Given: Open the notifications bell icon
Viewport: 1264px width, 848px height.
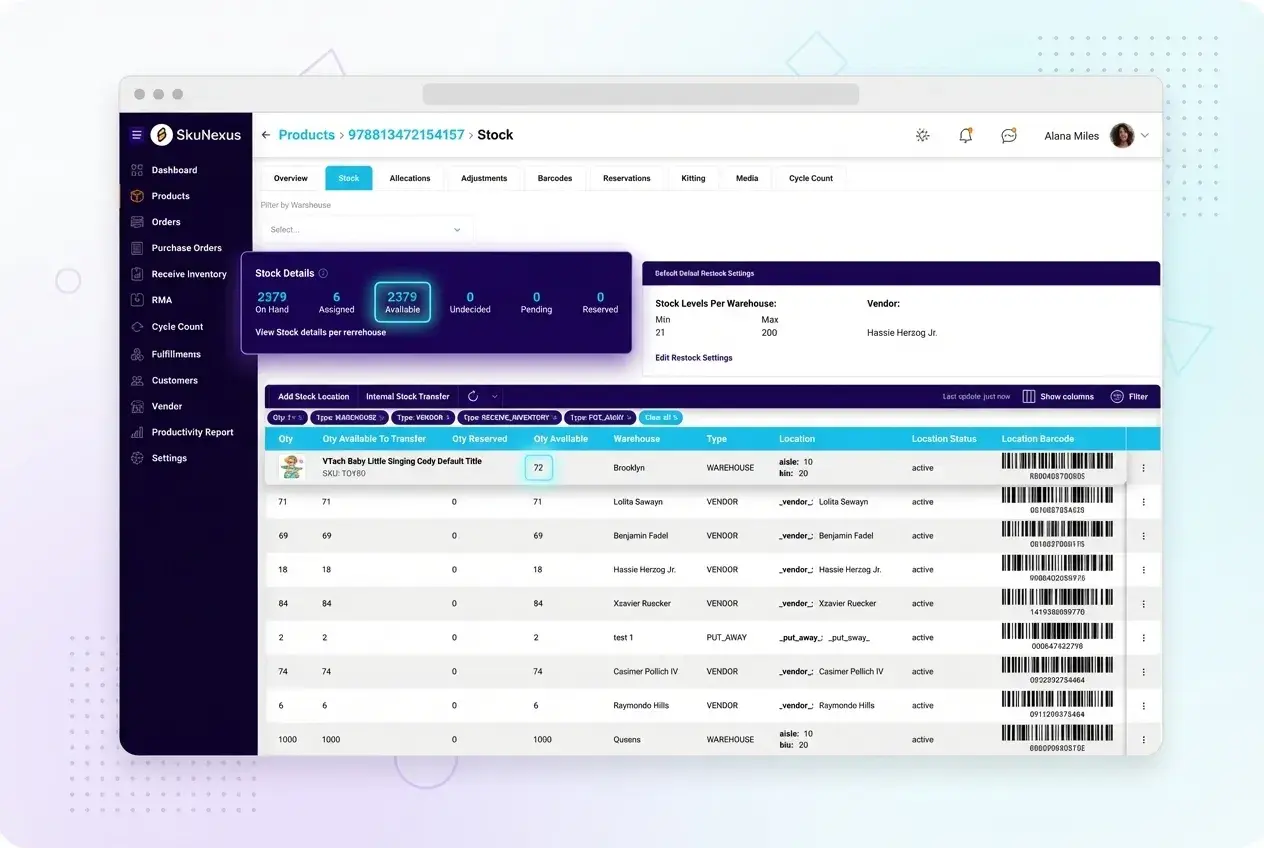Looking at the screenshot, I should (x=965, y=135).
